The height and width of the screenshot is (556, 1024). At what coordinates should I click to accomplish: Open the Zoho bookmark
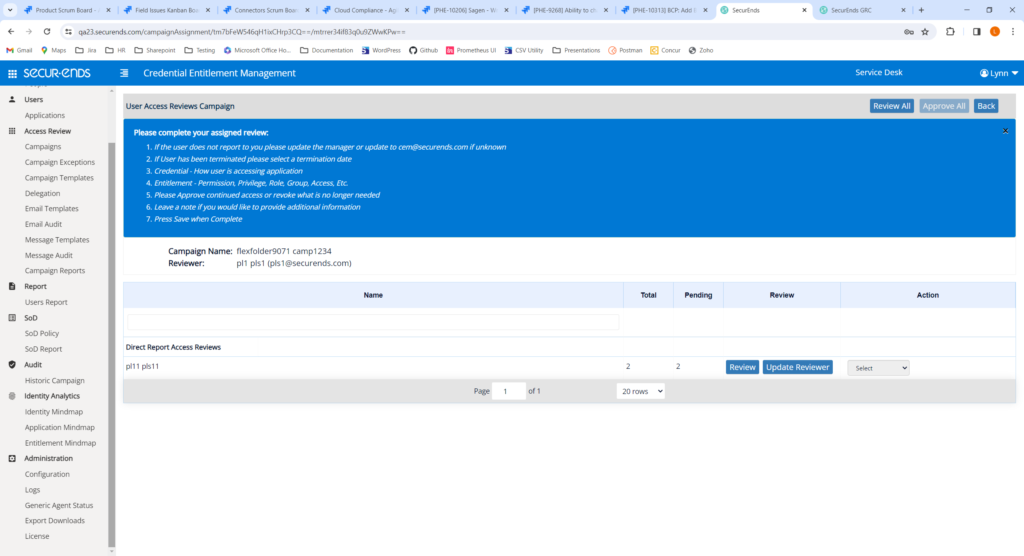[701, 50]
